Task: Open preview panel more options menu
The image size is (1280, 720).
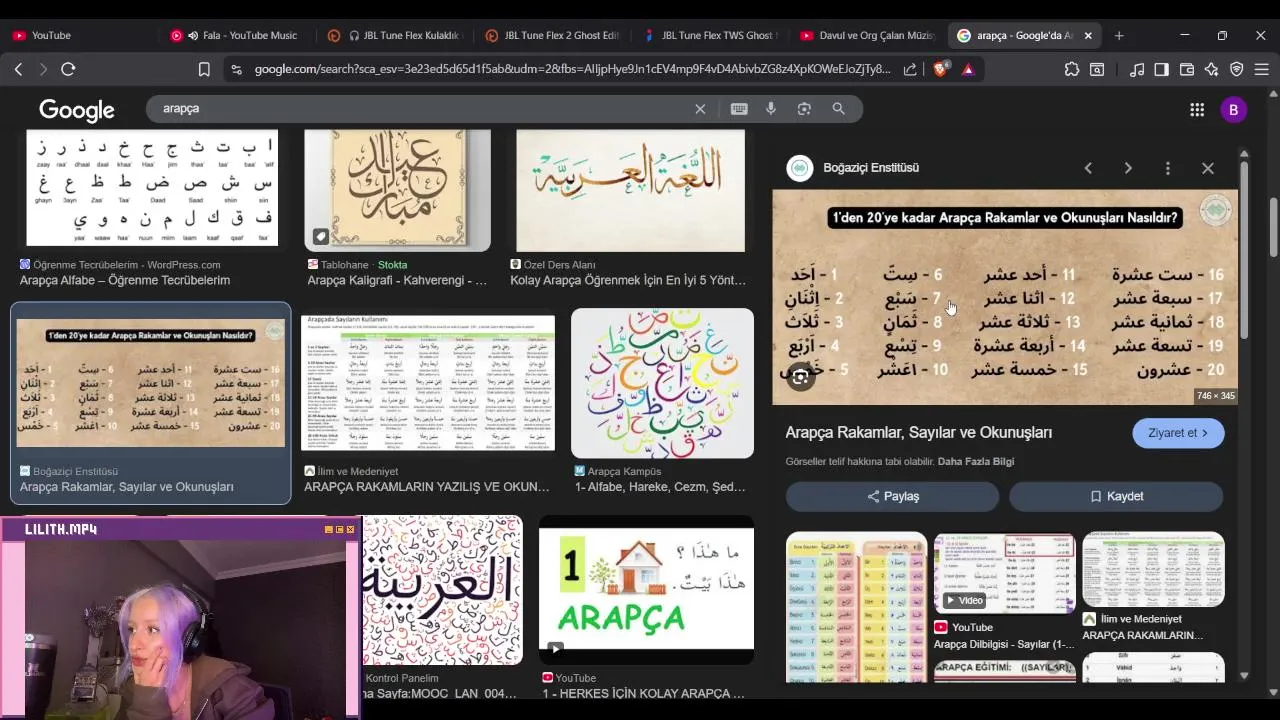Action: 1168,168
